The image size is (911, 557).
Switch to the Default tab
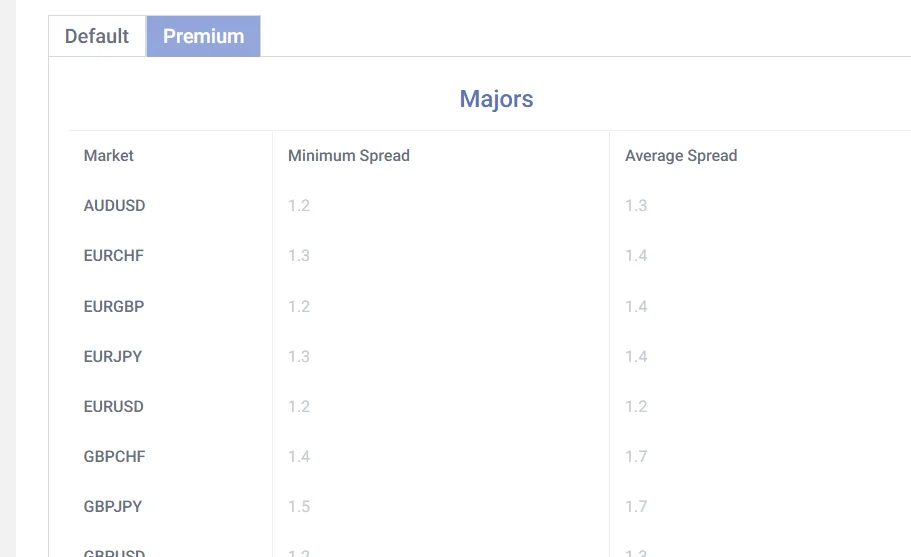click(97, 36)
